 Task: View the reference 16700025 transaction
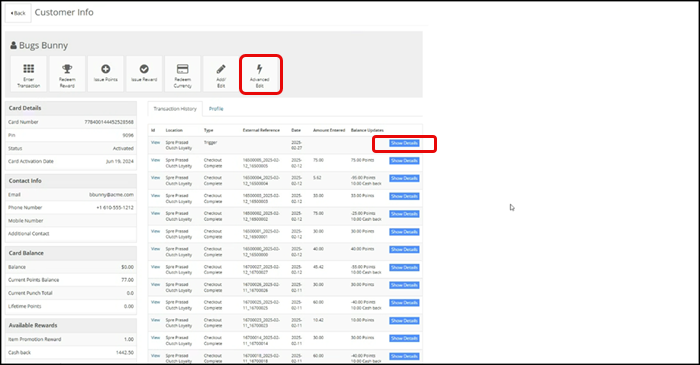click(x=155, y=302)
